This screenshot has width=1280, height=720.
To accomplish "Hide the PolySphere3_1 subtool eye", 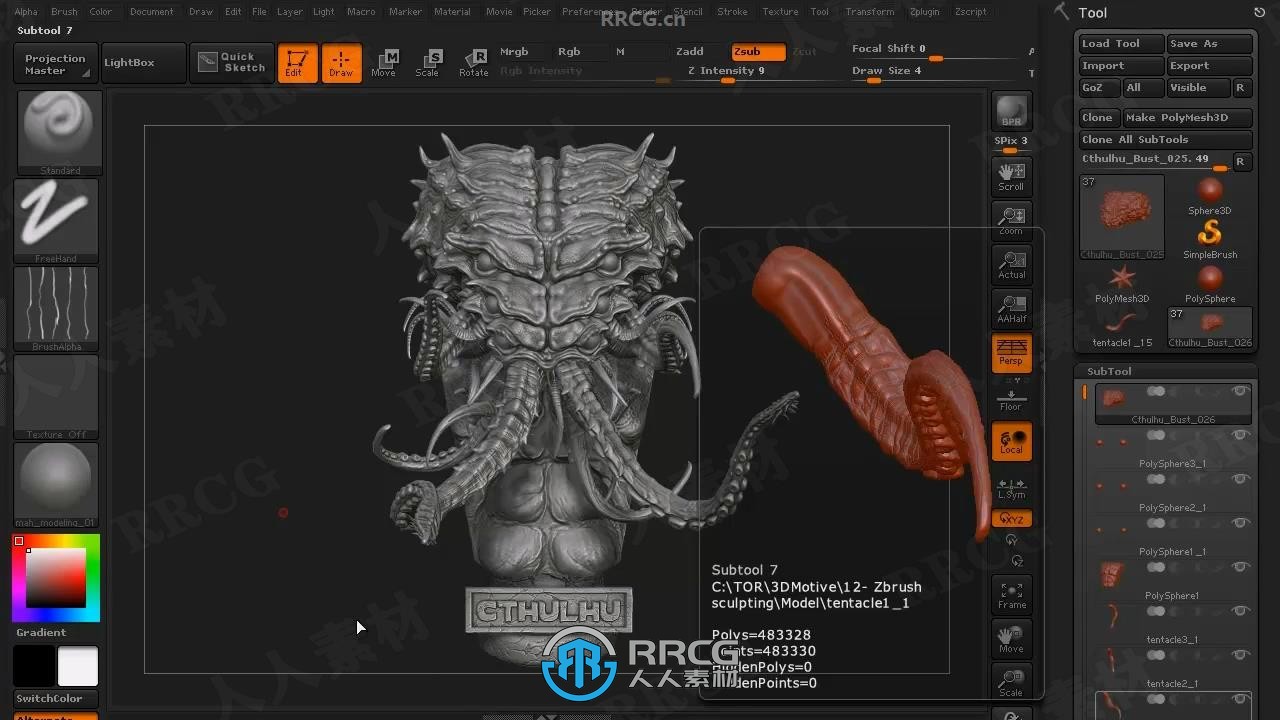I will pos(1240,435).
